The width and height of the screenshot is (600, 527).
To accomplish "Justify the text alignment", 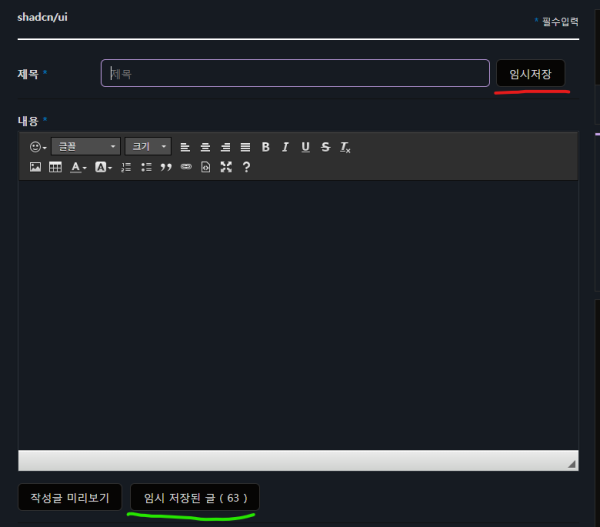I will pyautogui.click(x=245, y=147).
